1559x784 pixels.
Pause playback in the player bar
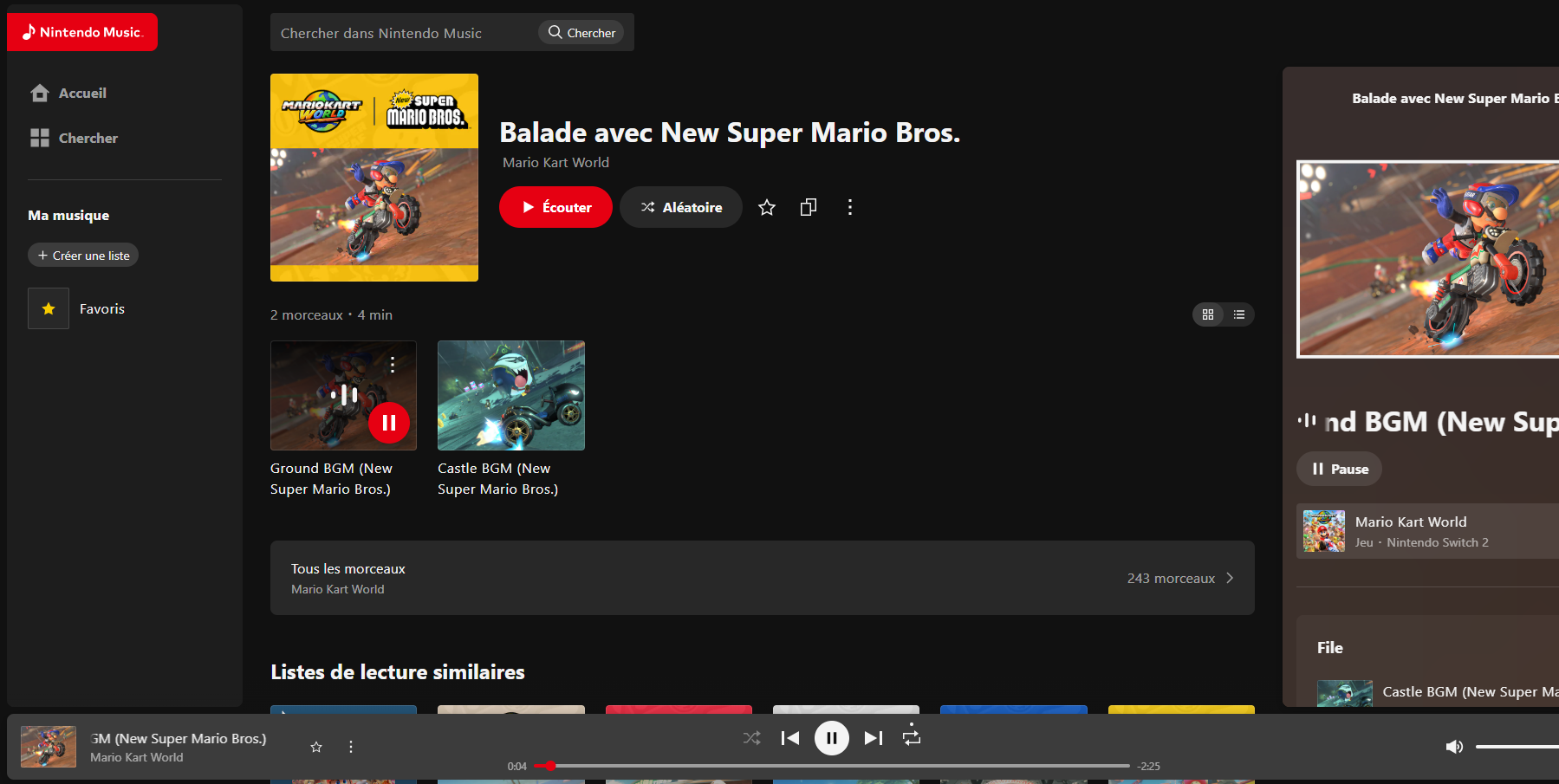coord(832,738)
